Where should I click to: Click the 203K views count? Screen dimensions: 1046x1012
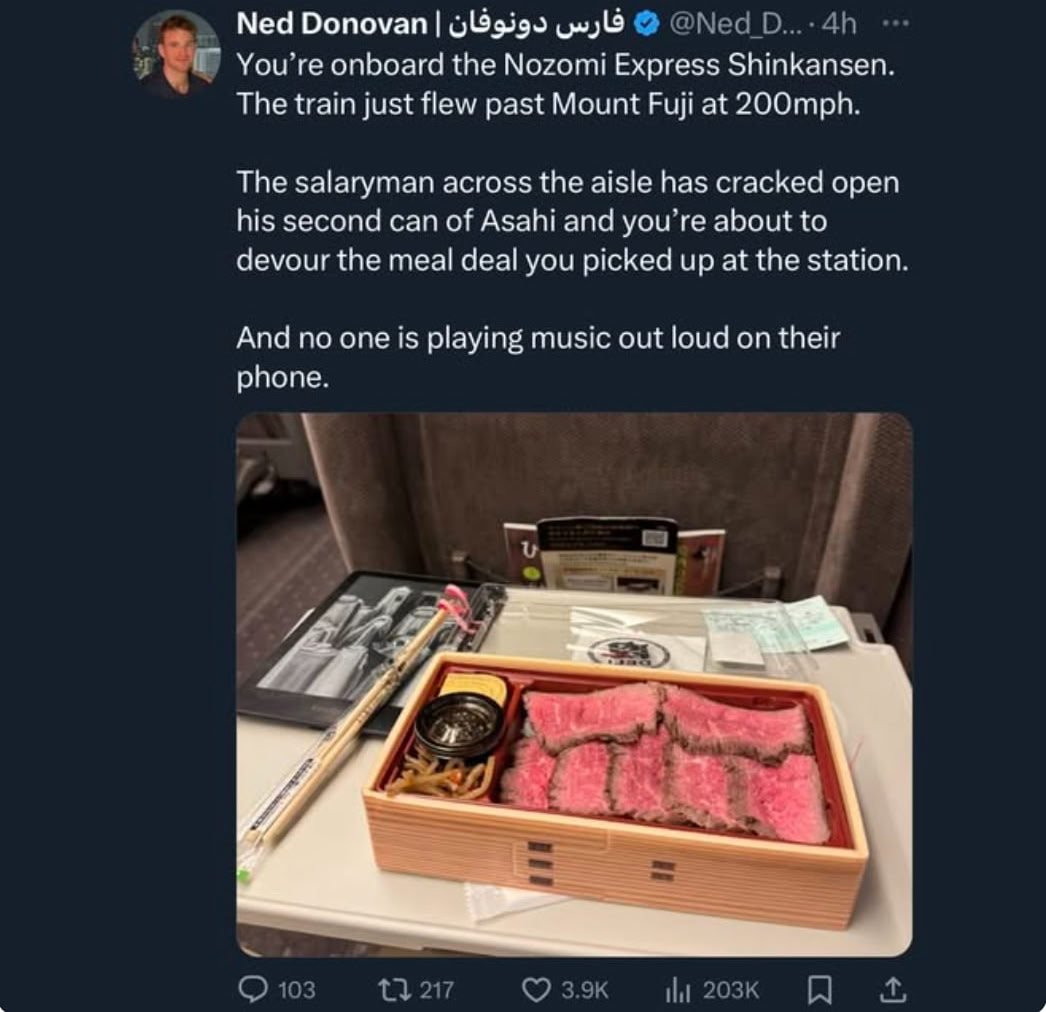731,990
